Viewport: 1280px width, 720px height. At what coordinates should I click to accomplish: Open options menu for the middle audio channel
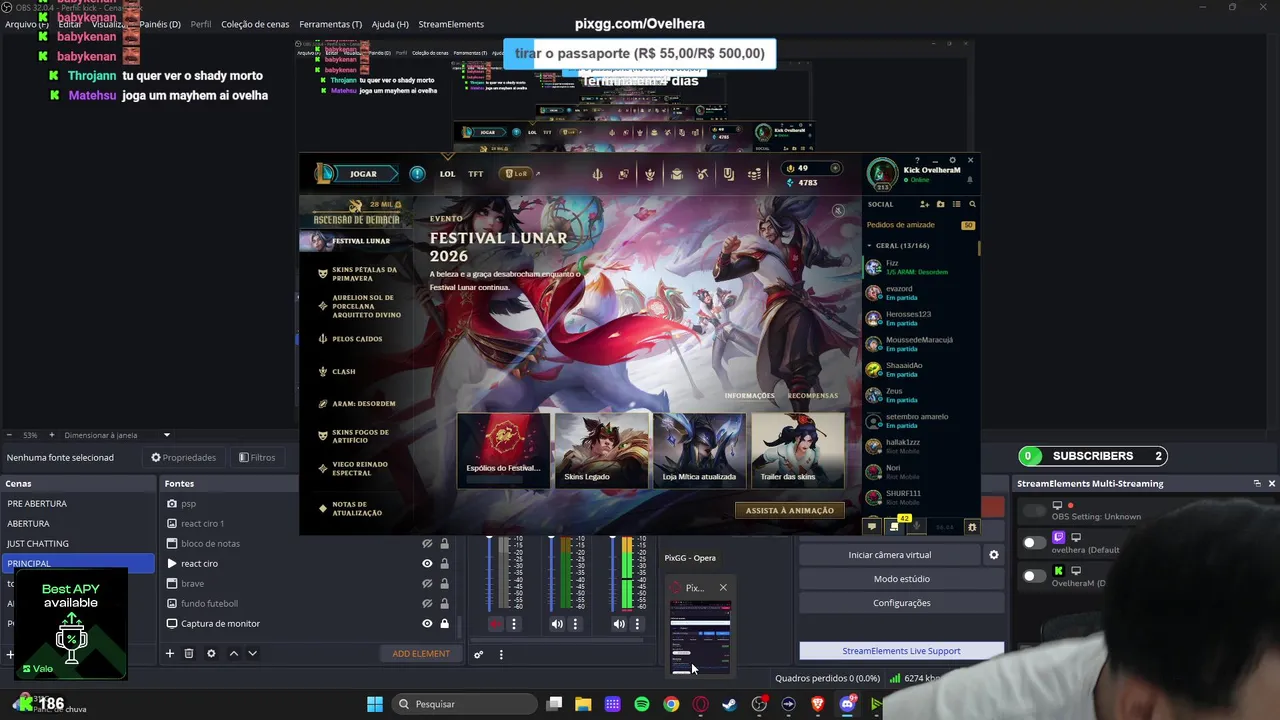tap(575, 624)
